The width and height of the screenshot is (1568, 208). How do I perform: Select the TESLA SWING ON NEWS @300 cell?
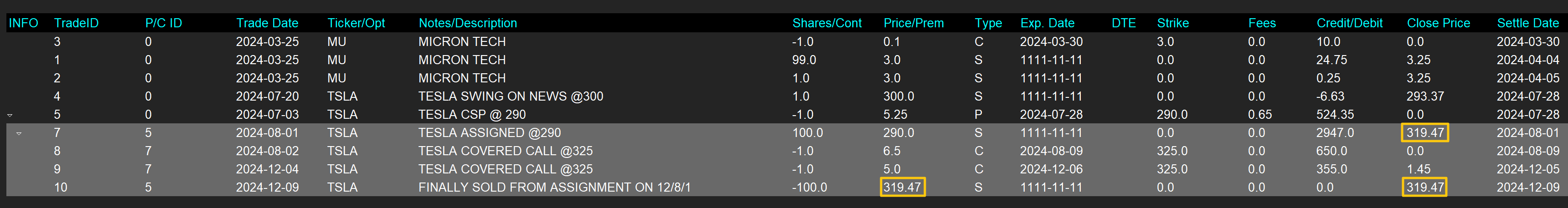(511, 96)
